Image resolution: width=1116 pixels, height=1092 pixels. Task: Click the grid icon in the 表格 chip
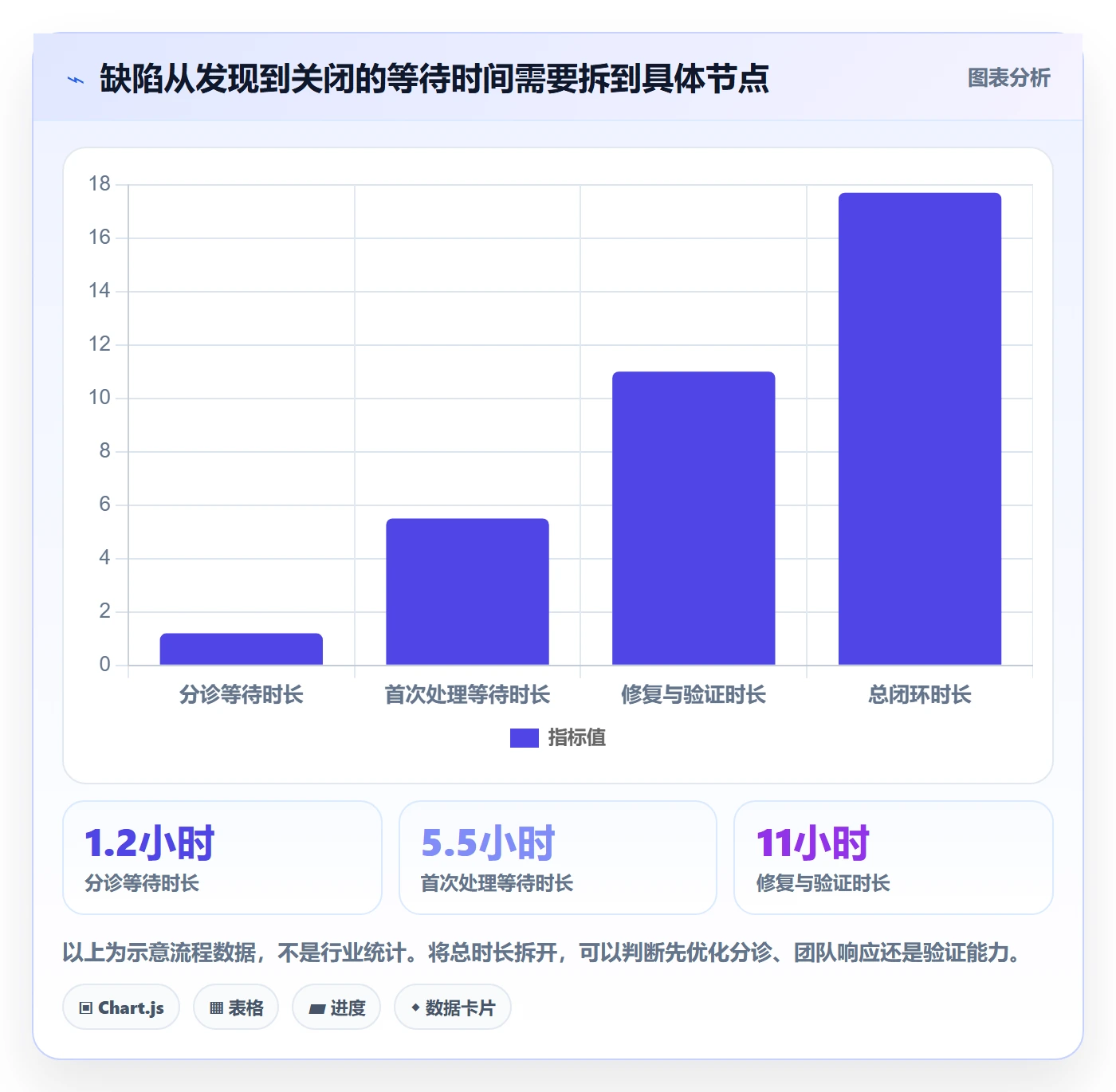click(x=216, y=1008)
